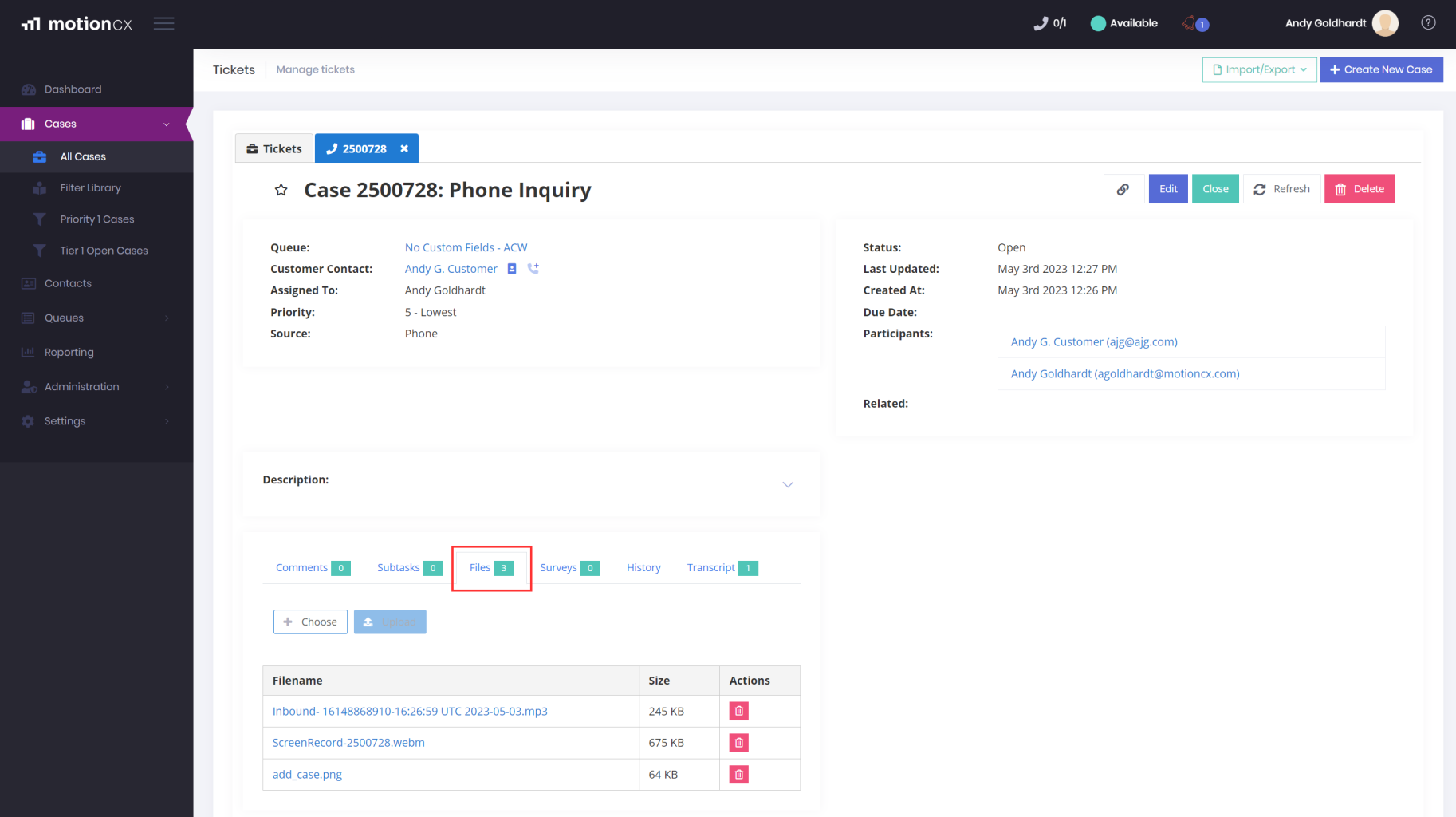This screenshot has height=817, width=1456.
Task: Change Available status indicator
Action: tap(1124, 23)
